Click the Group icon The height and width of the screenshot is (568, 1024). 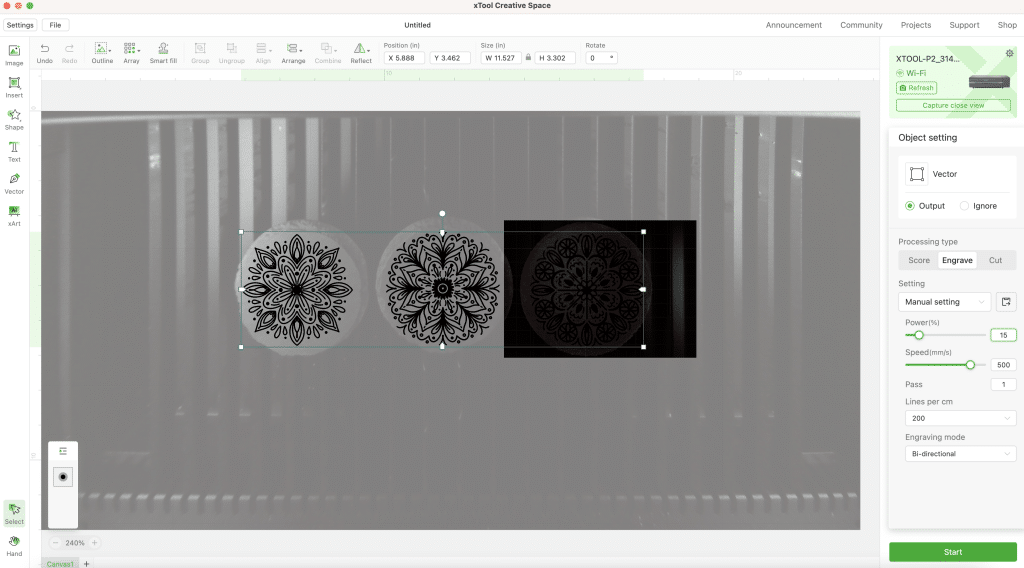[x=200, y=54]
